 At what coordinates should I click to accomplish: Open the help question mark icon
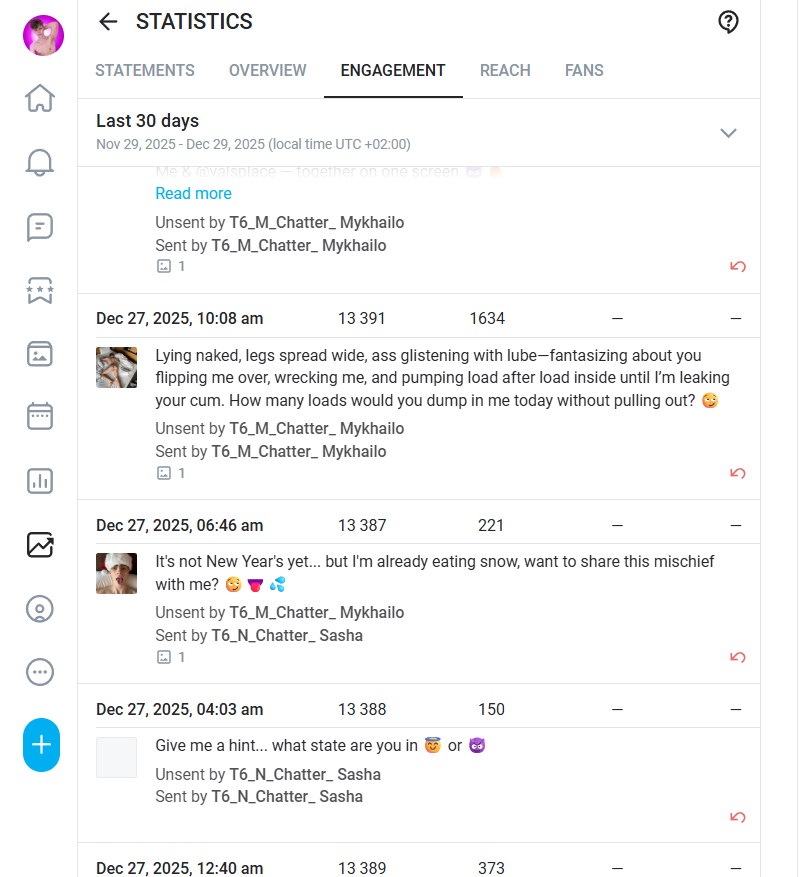[728, 22]
